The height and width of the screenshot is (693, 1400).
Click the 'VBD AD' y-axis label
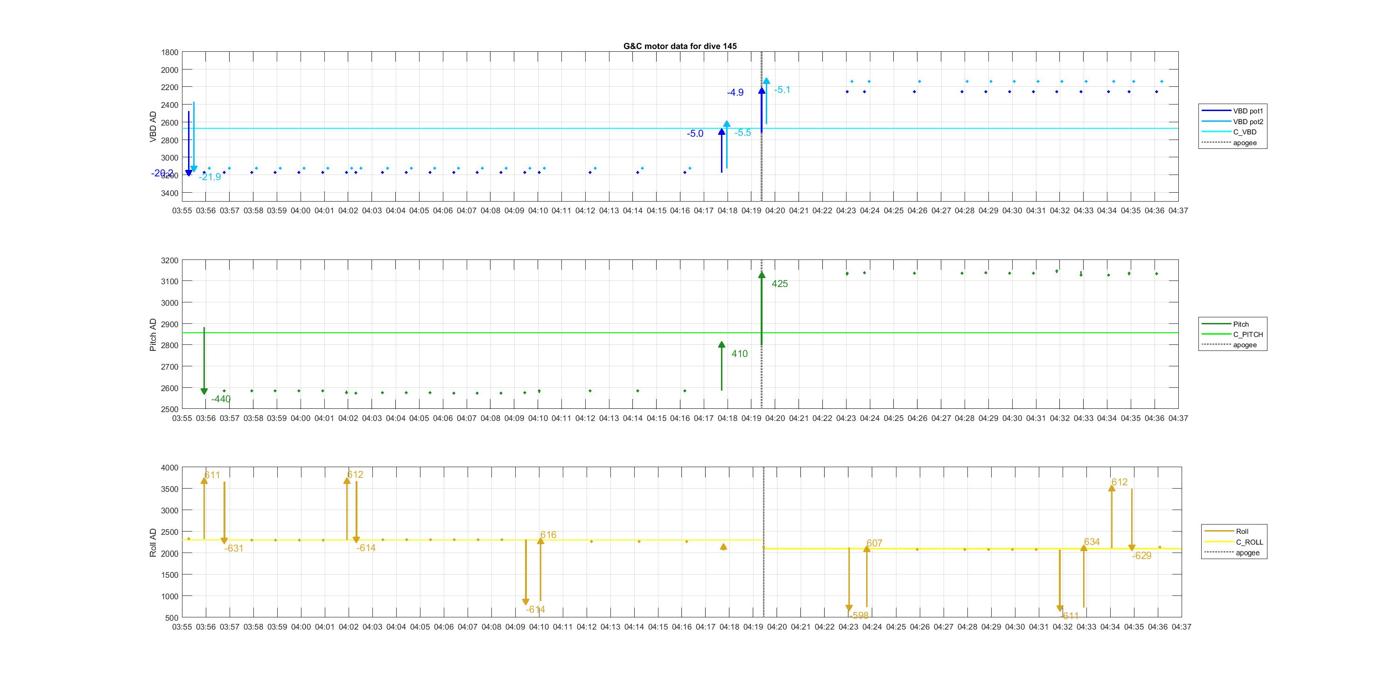(154, 126)
